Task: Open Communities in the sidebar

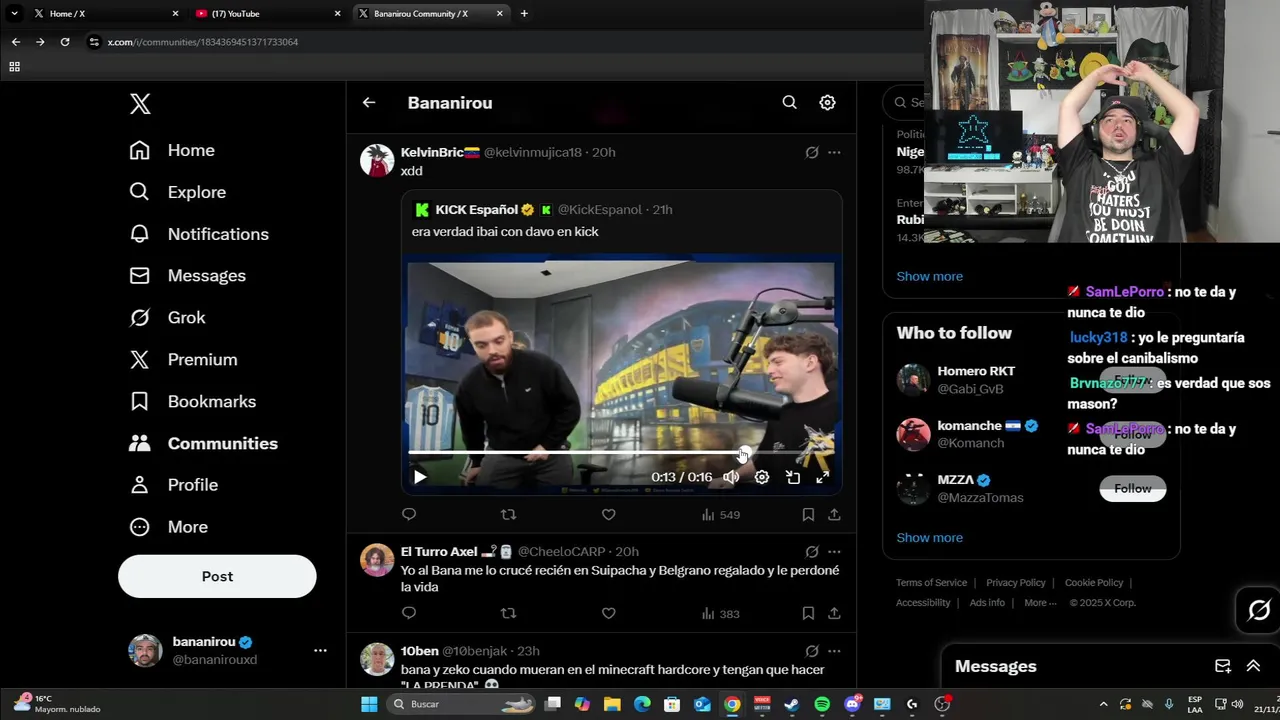Action: pyautogui.click(x=204, y=443)
